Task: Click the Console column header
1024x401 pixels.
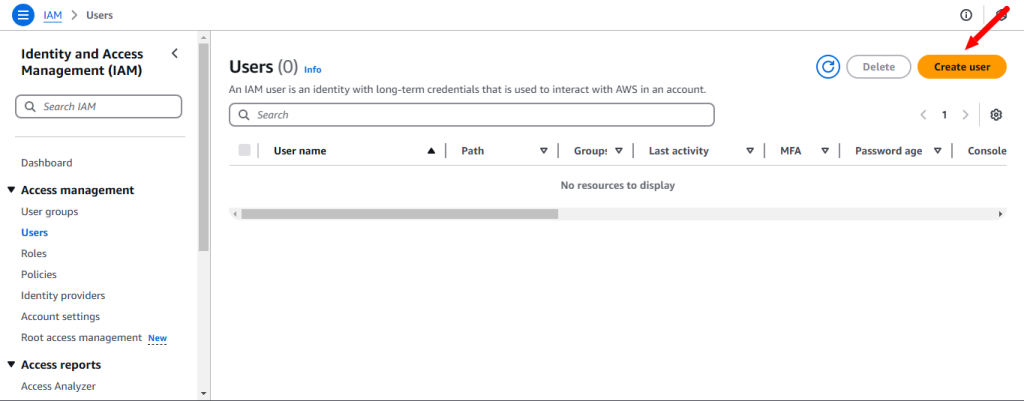Action: coord(987,151)
